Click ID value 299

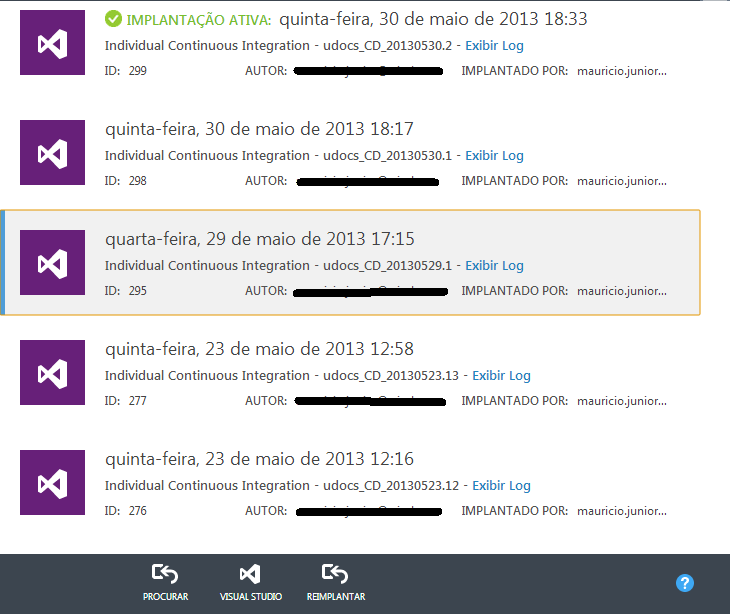138,71
